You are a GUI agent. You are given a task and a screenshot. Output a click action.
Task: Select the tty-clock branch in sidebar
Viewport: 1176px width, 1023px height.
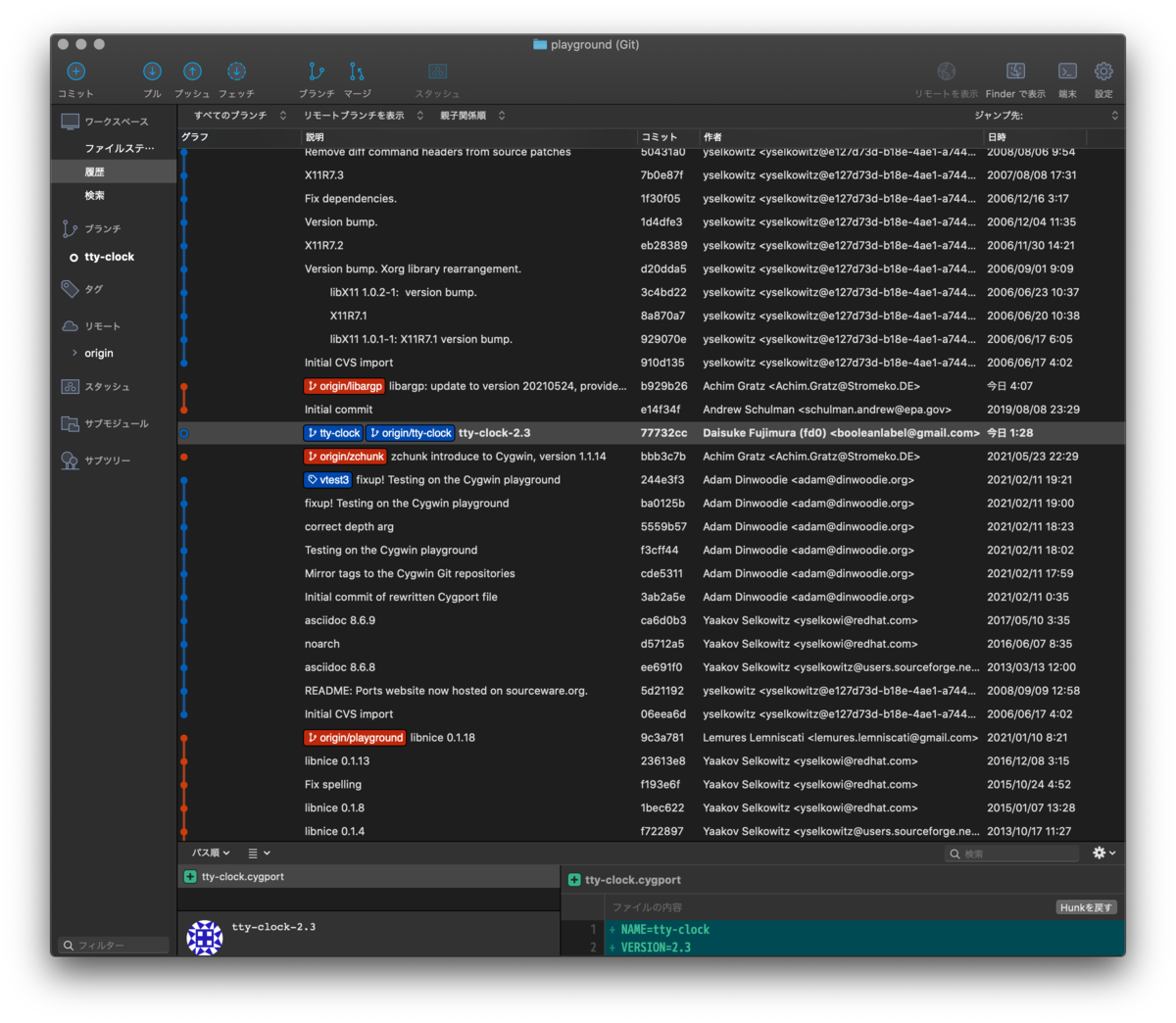click(x=109, y=257)
